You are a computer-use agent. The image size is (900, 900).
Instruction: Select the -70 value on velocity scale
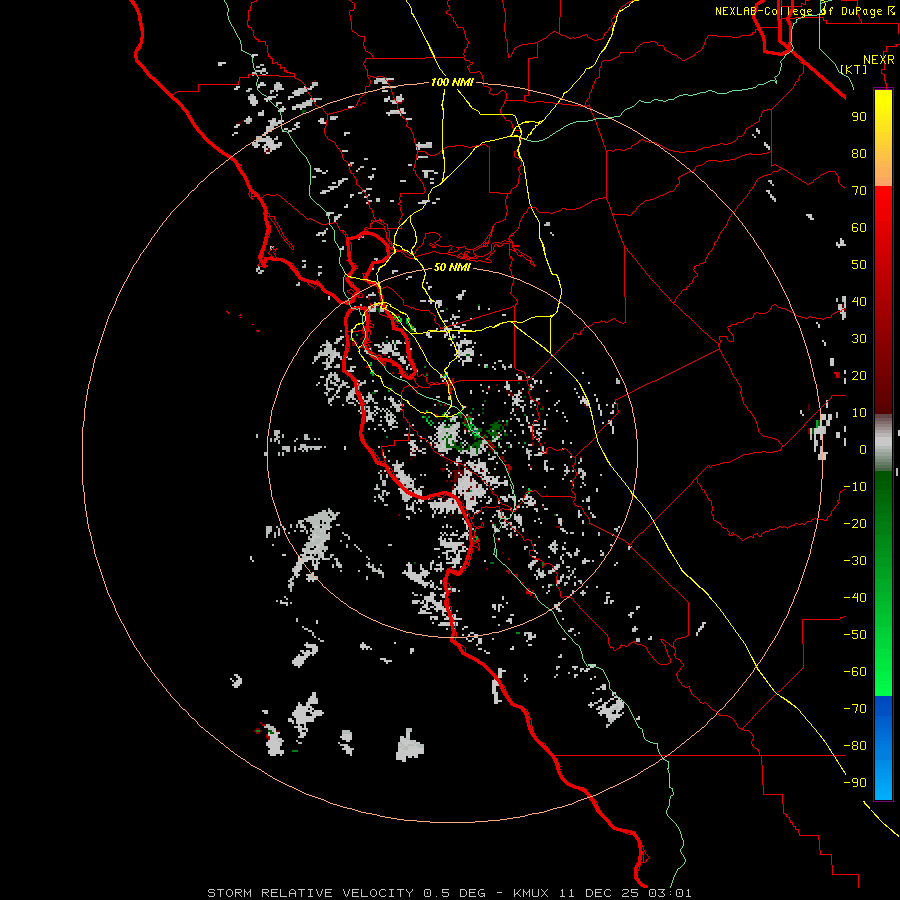855,709
